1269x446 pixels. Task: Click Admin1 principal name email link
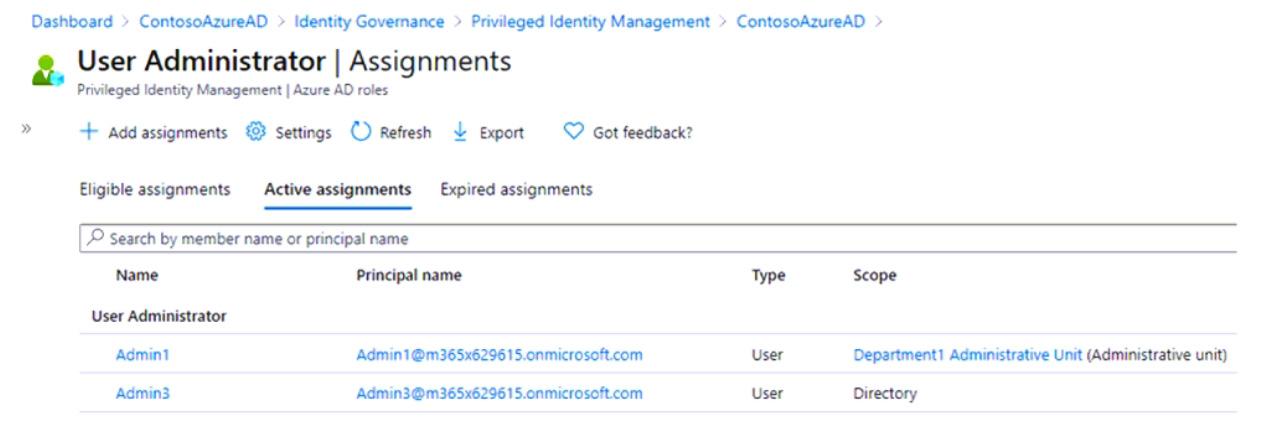point(499,355)
